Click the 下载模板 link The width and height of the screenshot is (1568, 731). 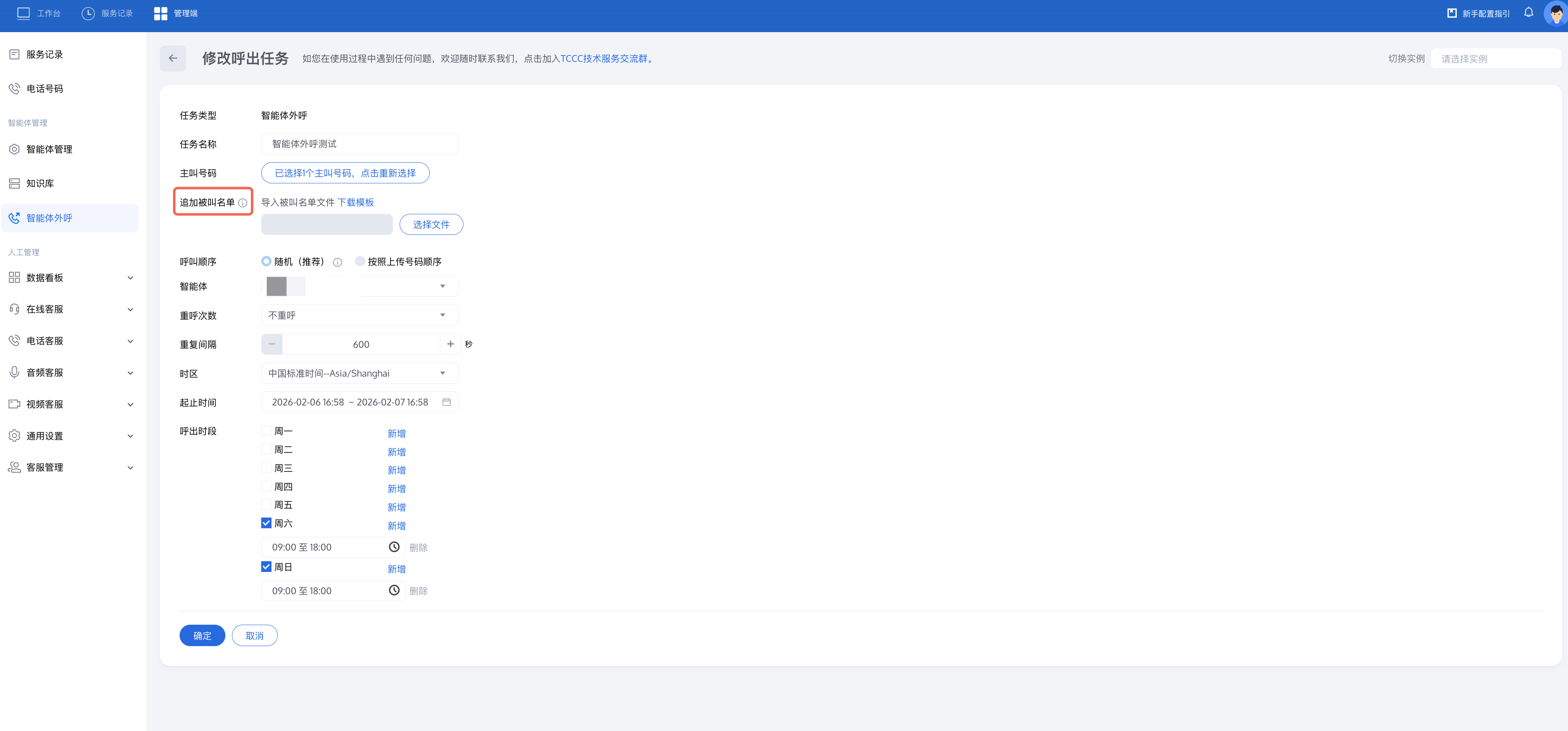pos(356,203)
